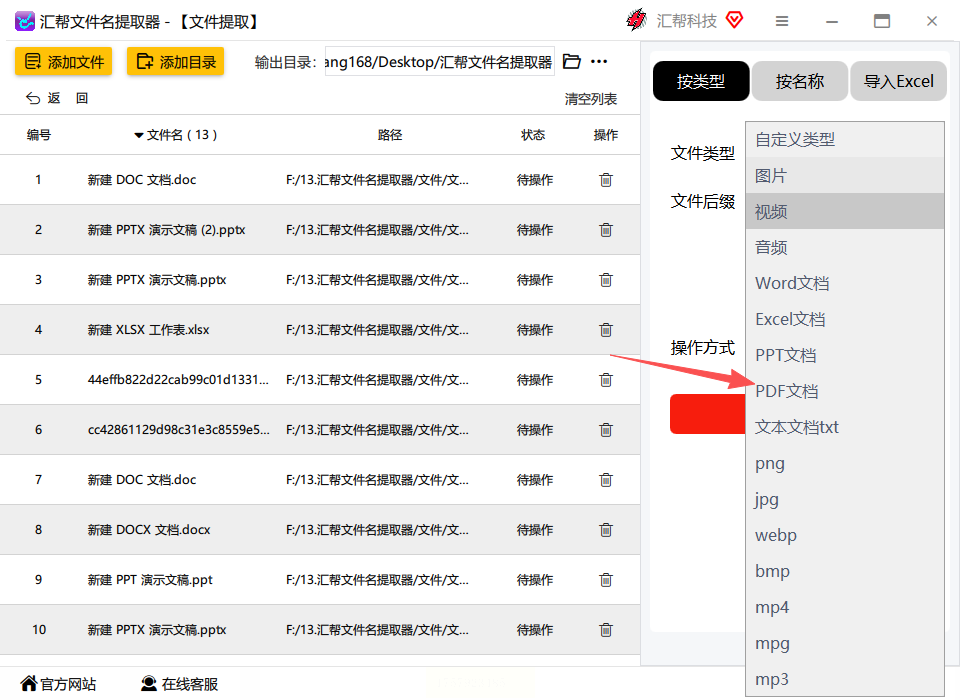Click the 添加文件 button

(64, 61)
